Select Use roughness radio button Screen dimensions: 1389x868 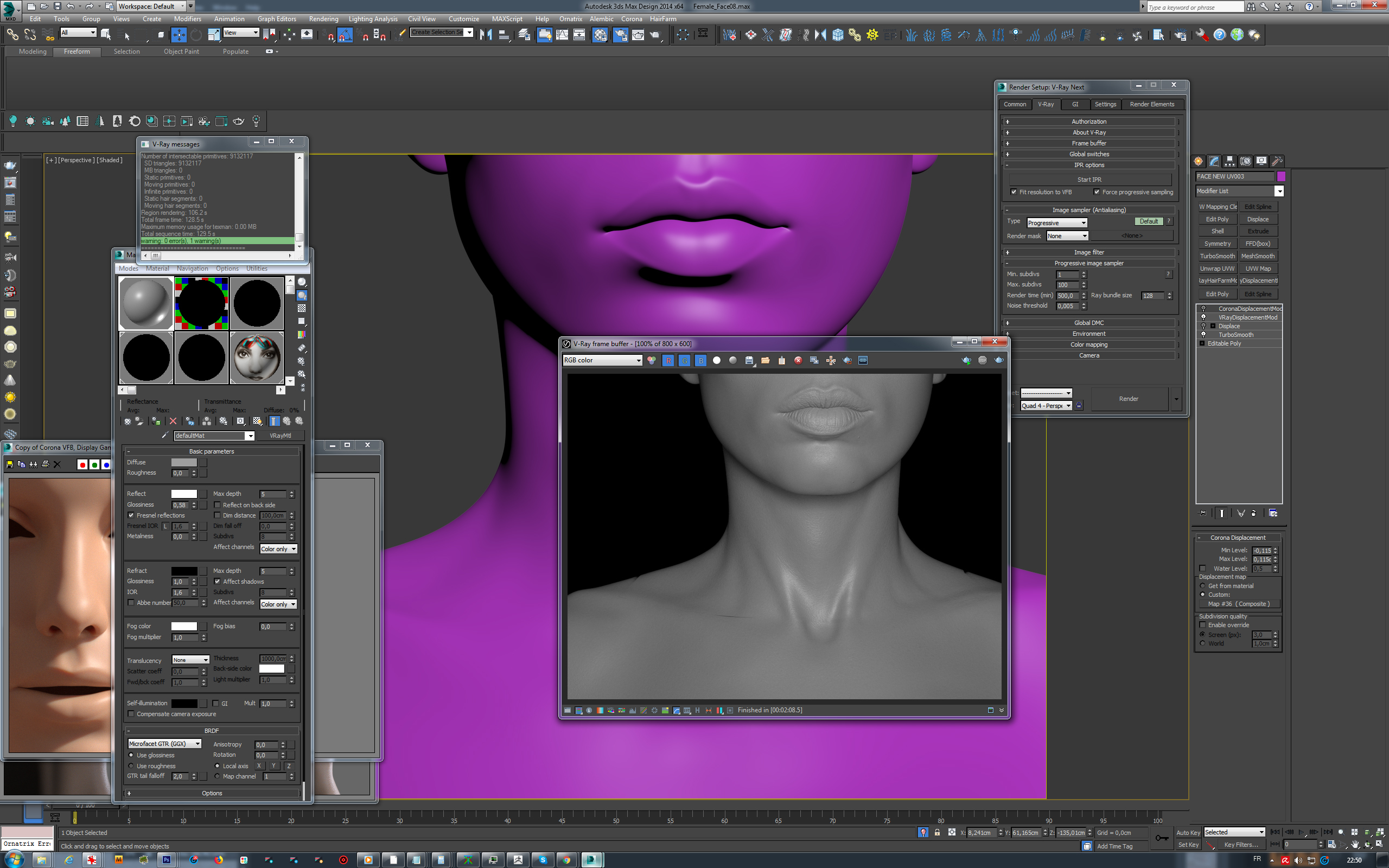pos(131,766)
